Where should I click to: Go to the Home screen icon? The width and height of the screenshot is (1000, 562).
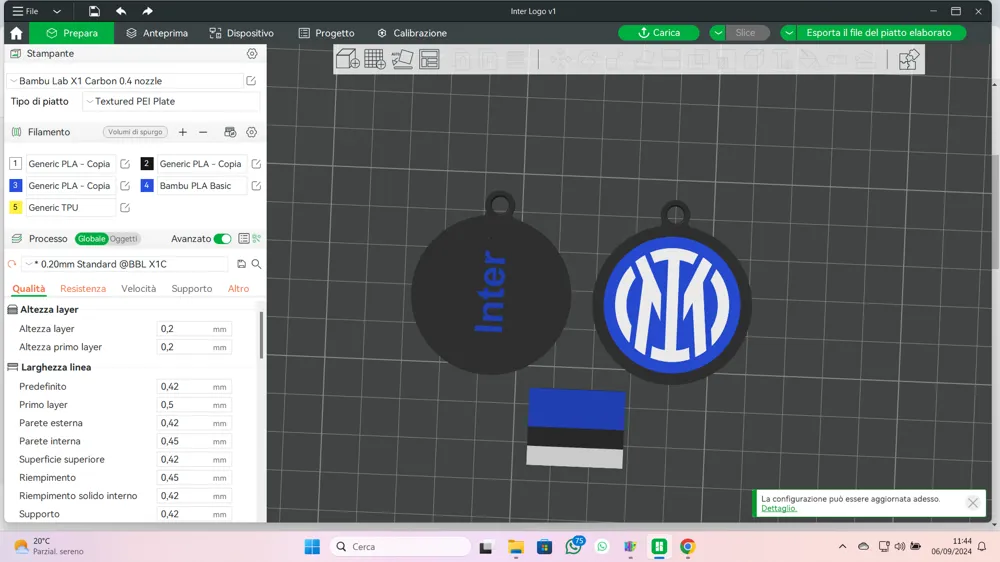pos(17,33)
